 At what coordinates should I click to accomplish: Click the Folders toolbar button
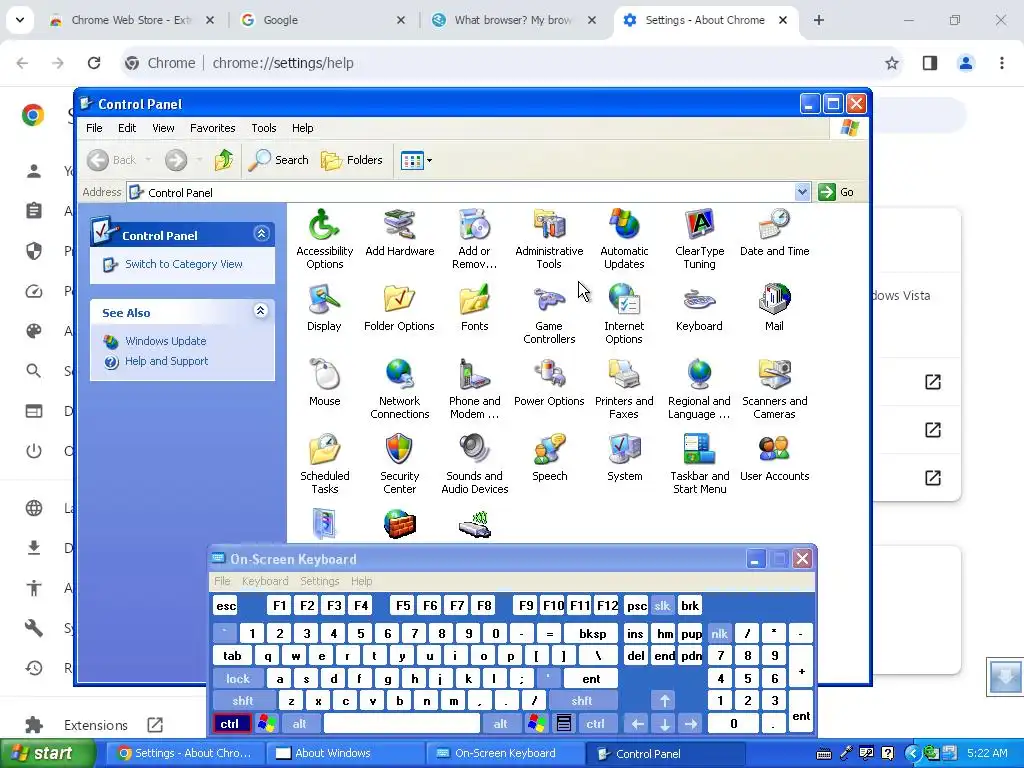(352, 160)
